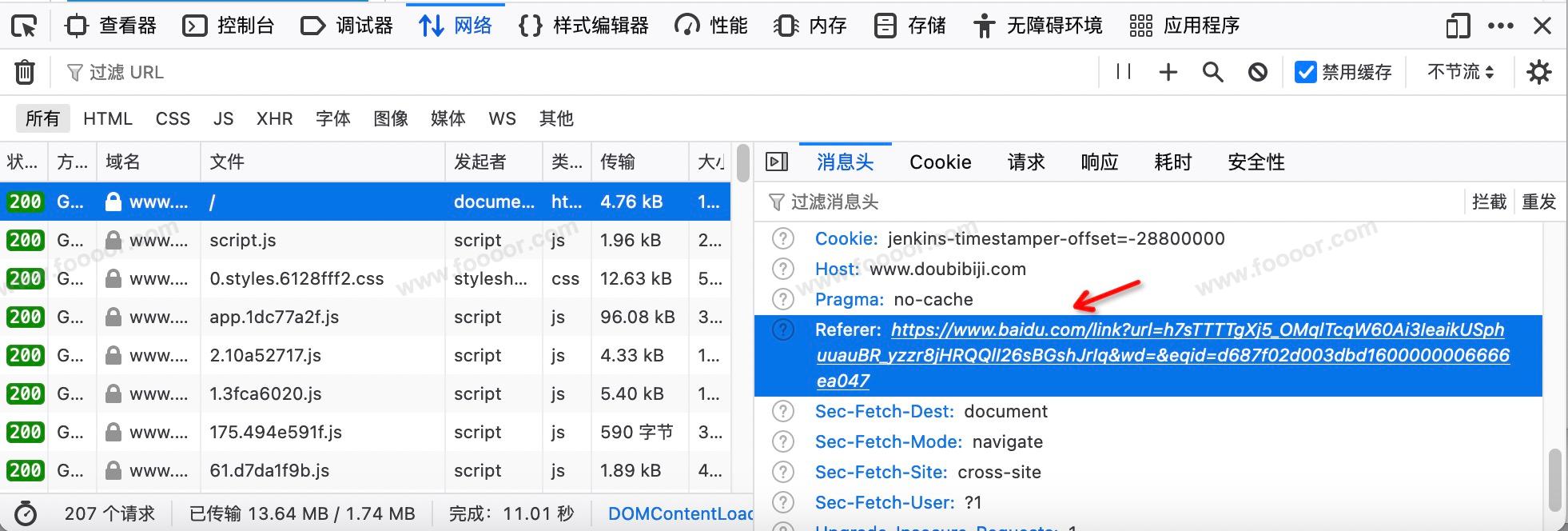The image size is (1568, 531).
Task: Click the element picker icon
Action: pos(25,26)
